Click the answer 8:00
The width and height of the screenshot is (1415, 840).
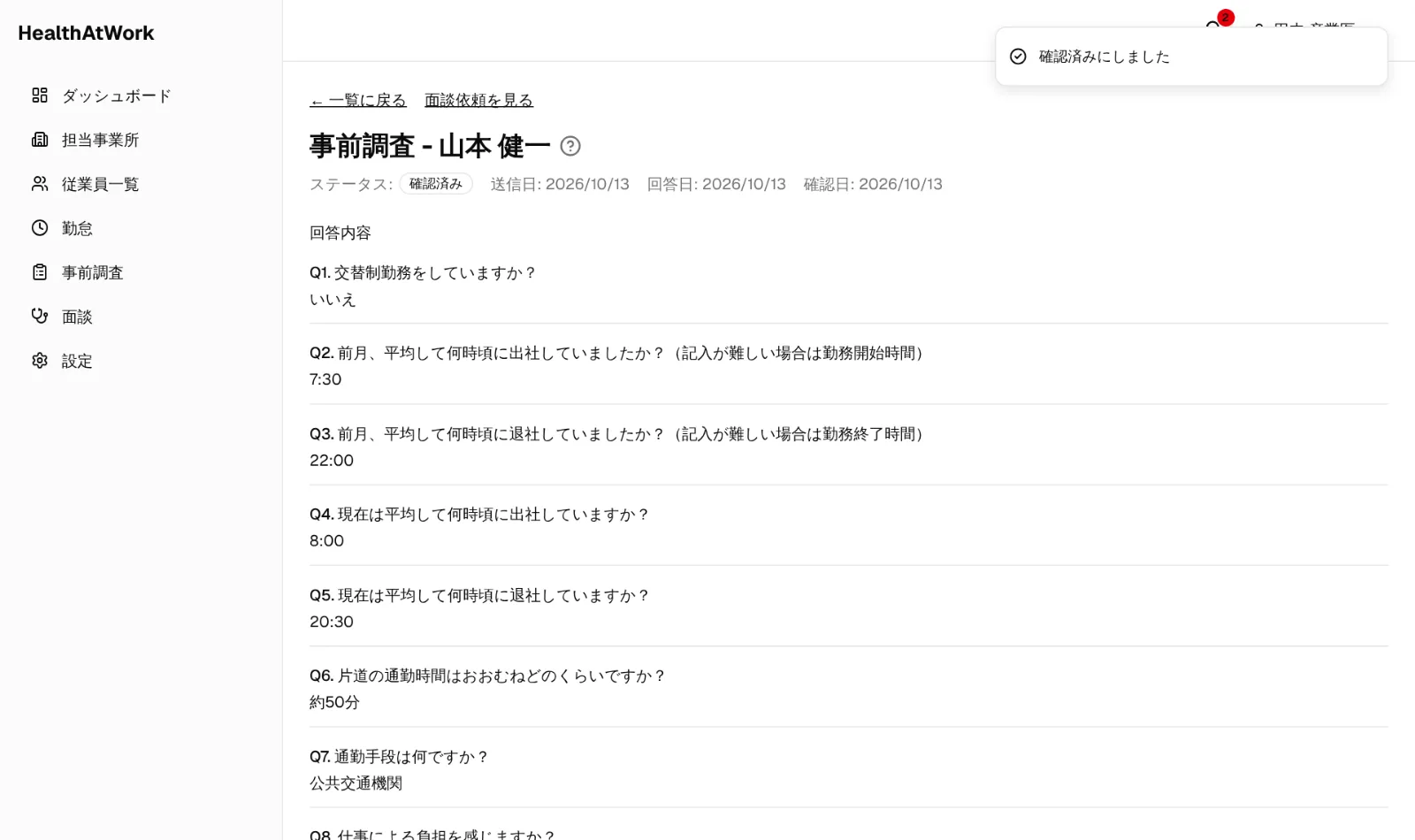pyautogui.click(x=326, y=541)
